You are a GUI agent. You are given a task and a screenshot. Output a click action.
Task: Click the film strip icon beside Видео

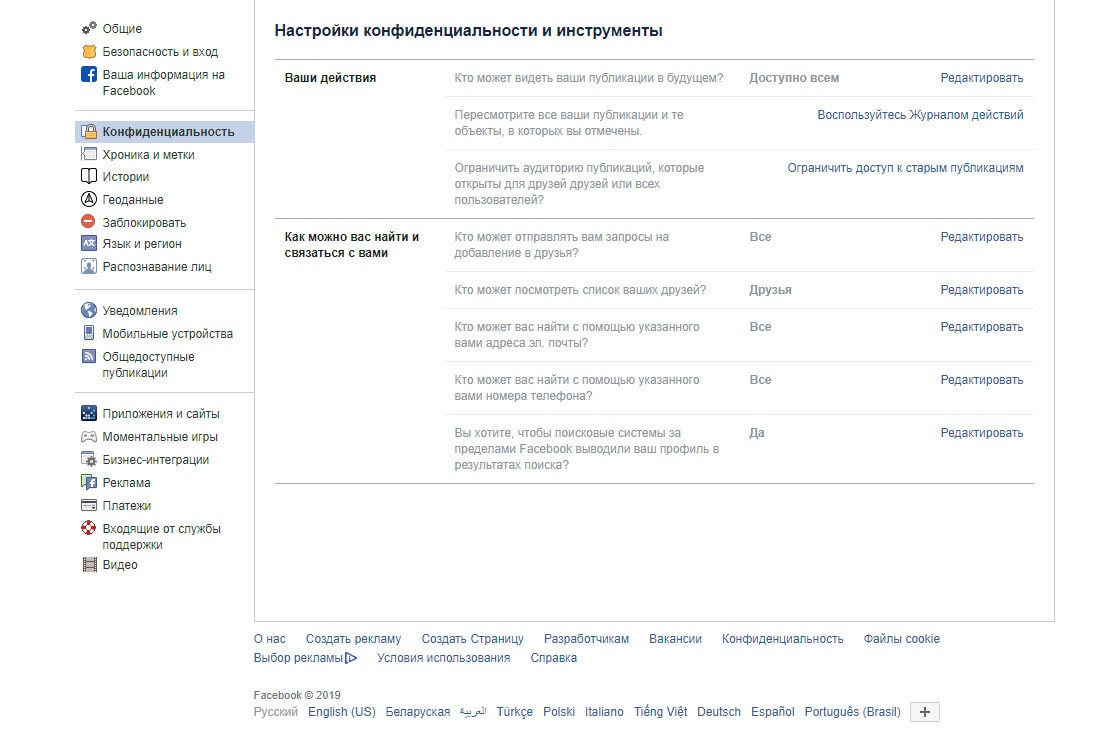point(89,565)
